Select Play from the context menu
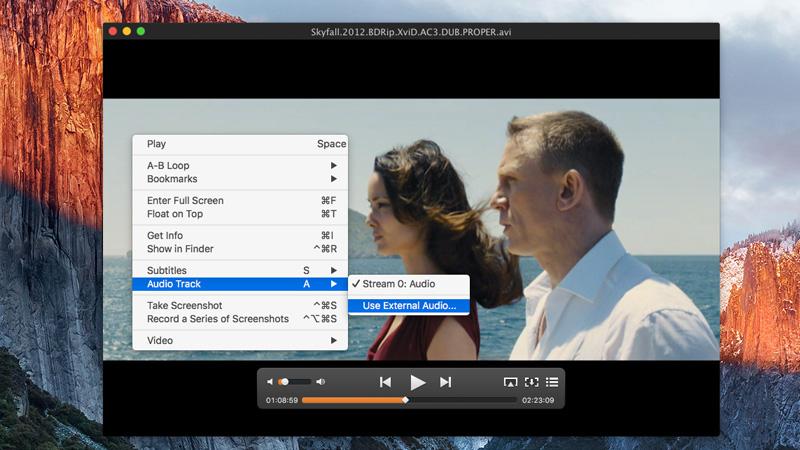 coord(240,144)
